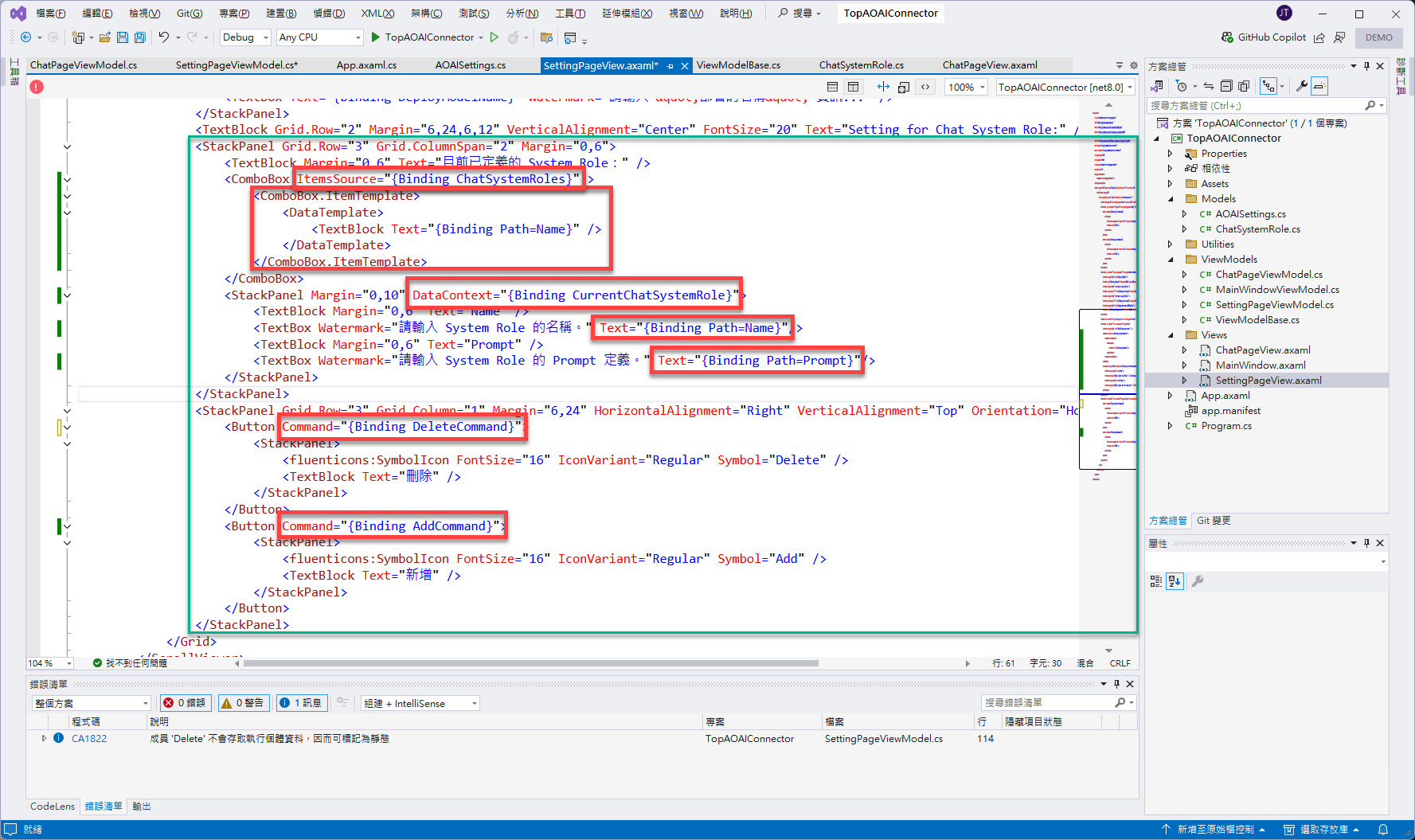Toggle auto-hide pin on Solution Explorer panel

[1366, 66]
